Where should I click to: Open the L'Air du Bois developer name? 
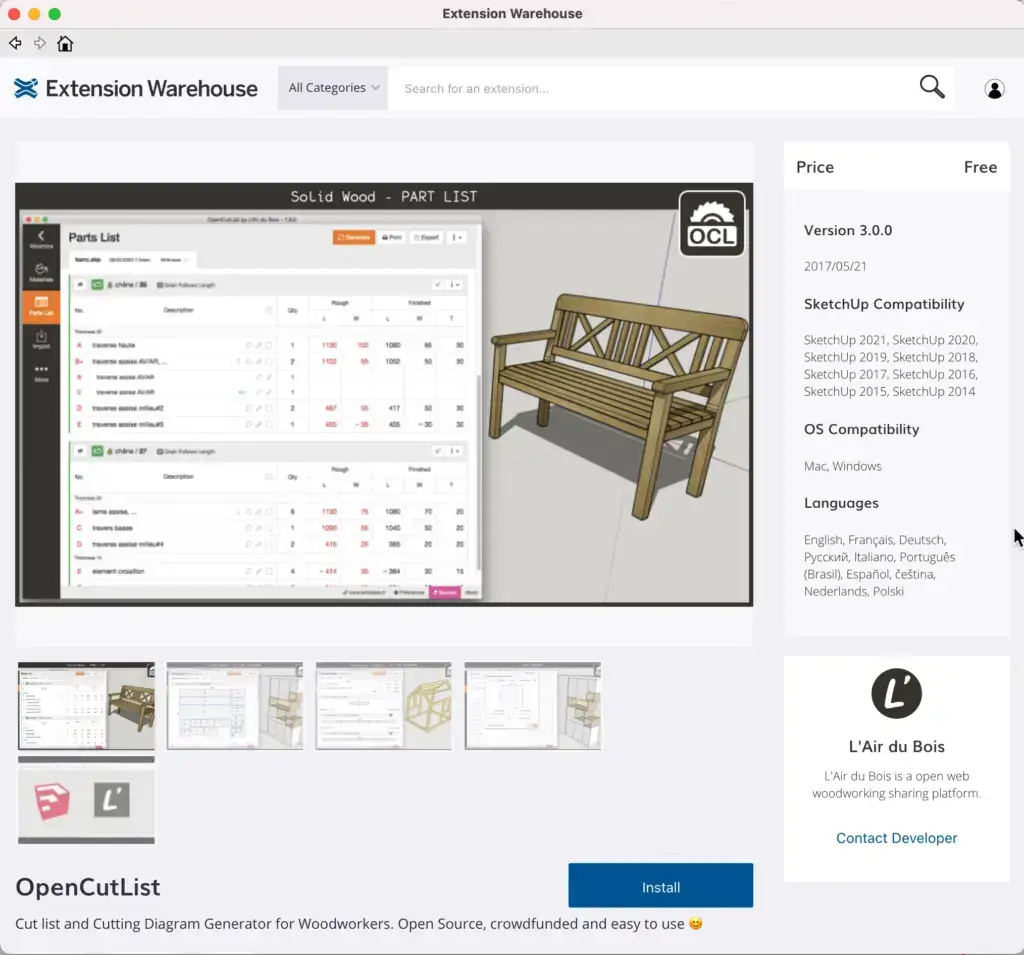(897, 747)
